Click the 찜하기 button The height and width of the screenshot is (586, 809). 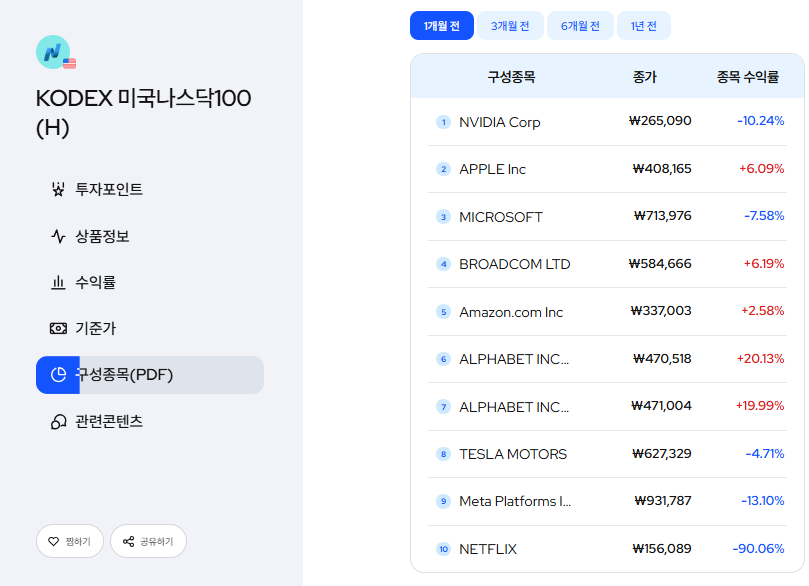click(70, 541)
